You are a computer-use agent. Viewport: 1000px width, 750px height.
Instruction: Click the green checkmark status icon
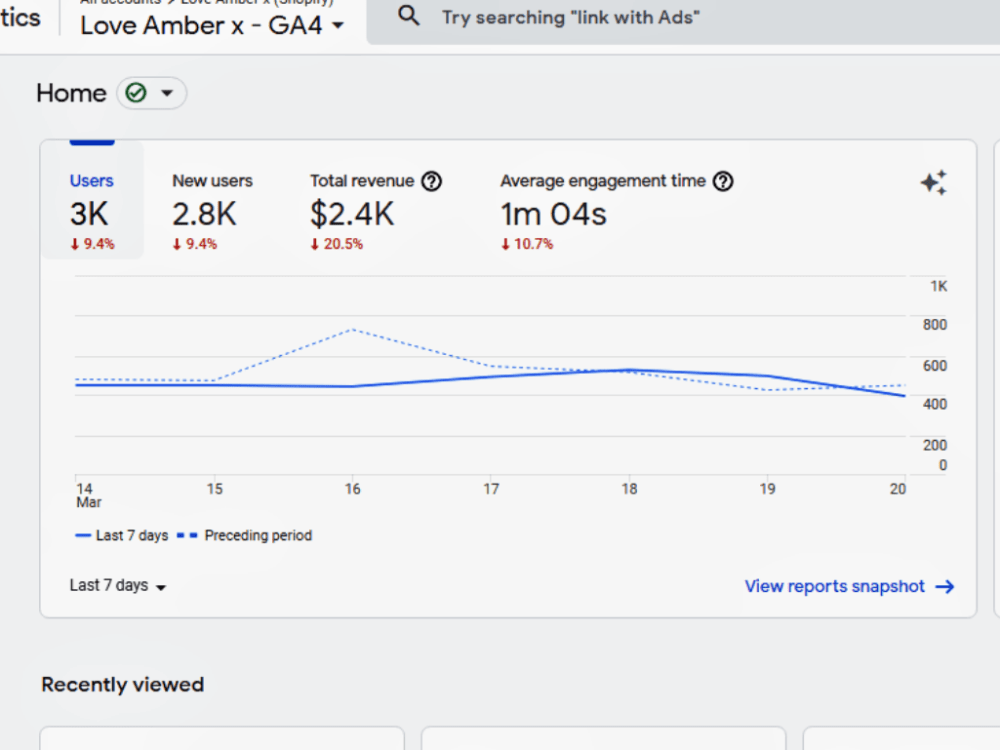tap(136, 93)
